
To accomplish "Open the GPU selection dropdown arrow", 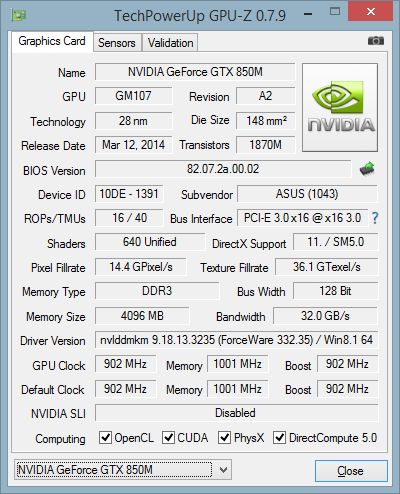I will click(223, 470).
